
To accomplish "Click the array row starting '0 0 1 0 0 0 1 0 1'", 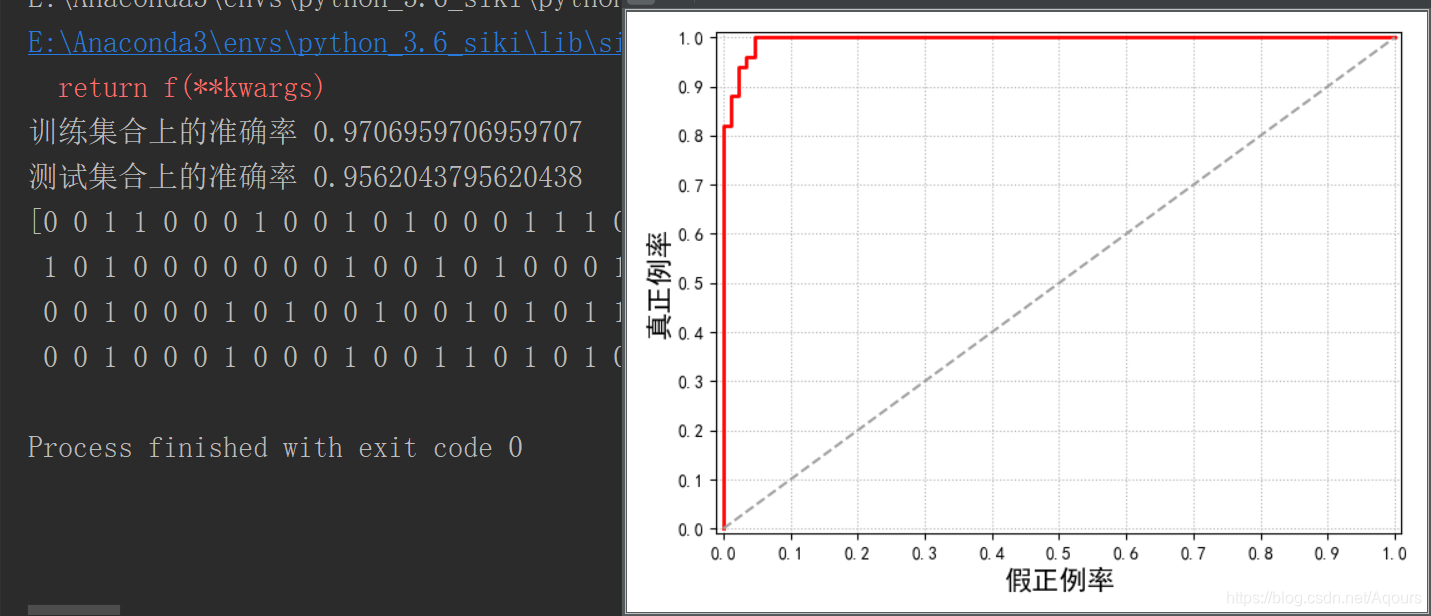I will point(334,312).
